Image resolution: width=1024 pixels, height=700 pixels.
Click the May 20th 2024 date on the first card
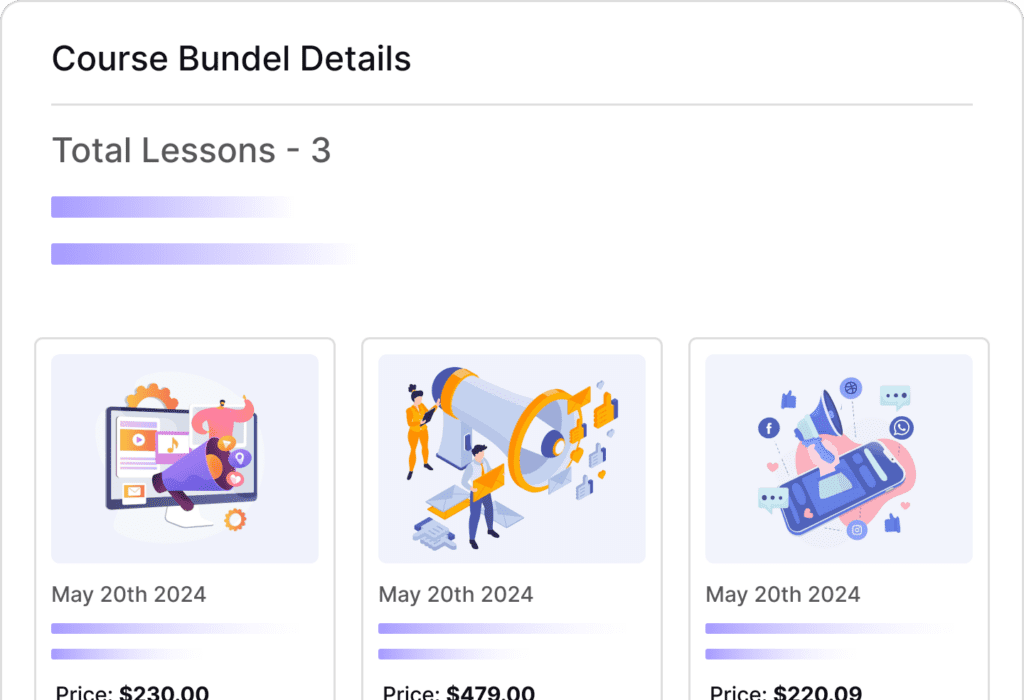click(x=128, y=594)
